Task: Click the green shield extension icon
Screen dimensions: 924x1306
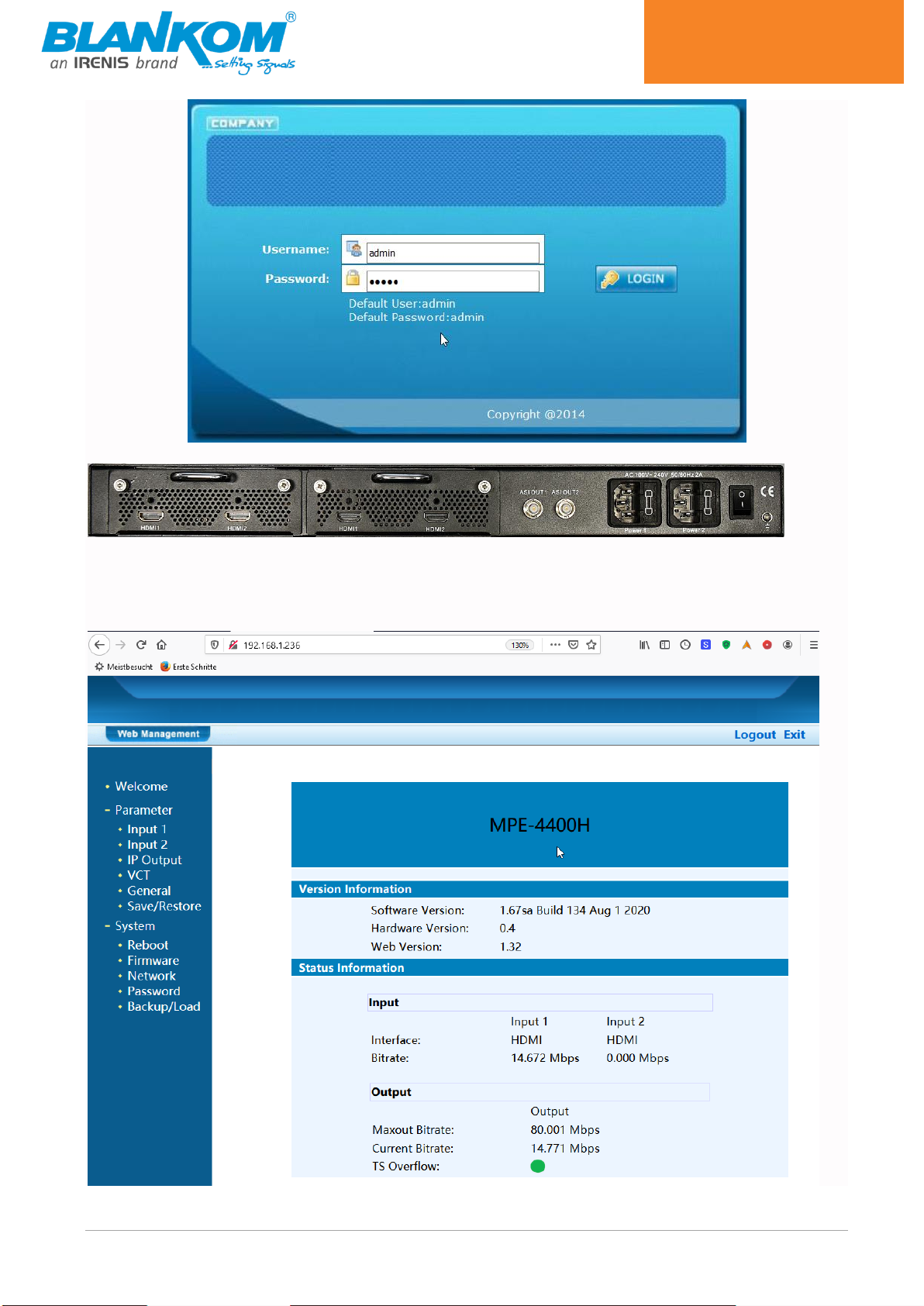Action: [x=726, y=645]
